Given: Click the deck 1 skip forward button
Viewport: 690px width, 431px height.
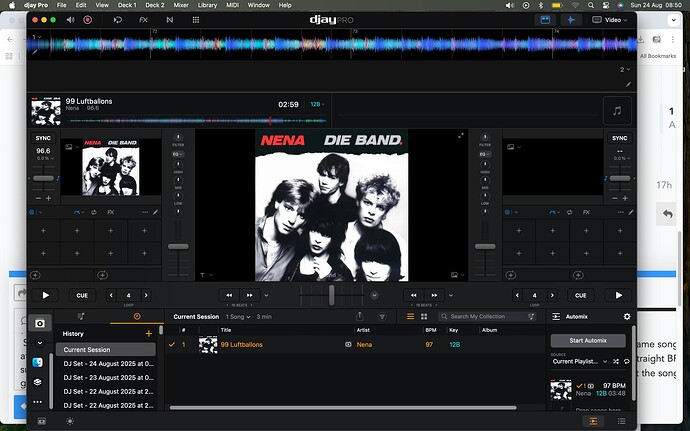Looking at the screenshot, I should (250, 295).
